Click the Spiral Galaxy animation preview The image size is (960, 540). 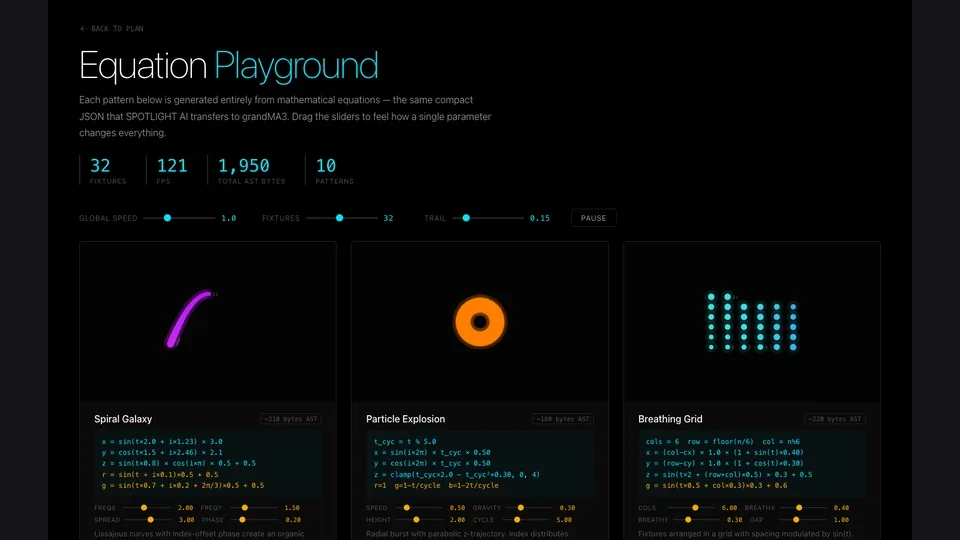[208, 322]
